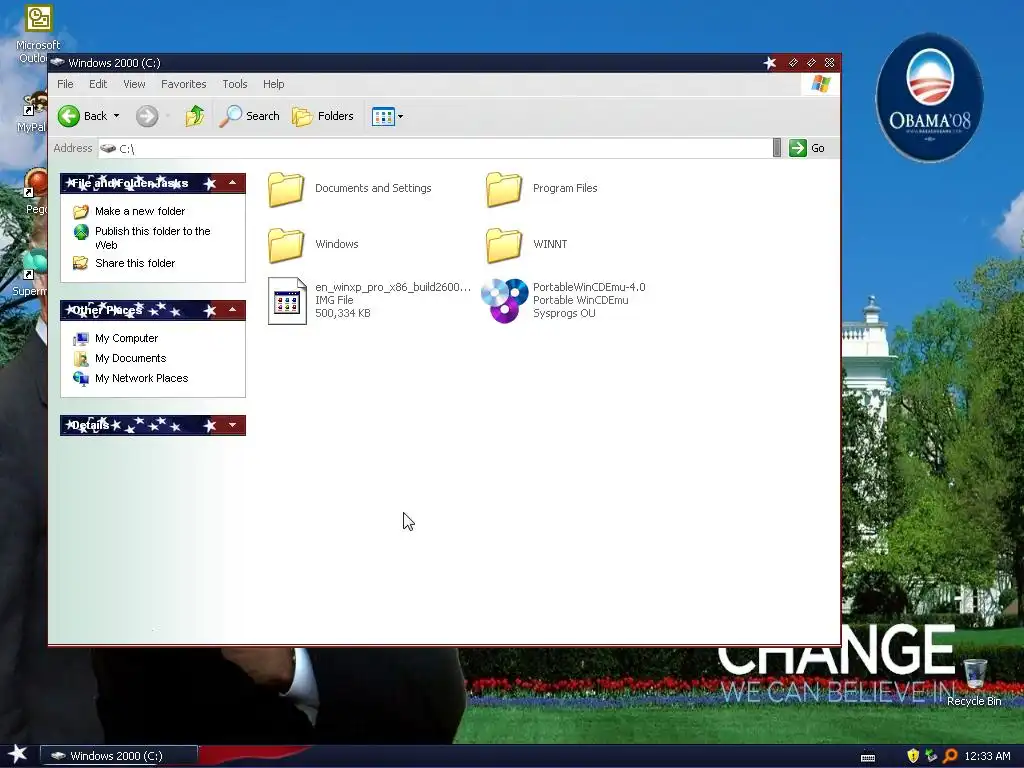This screenshot has width=1024, height=768.
Task: Select the Windows folder icon
Action: tap(286, 245)
